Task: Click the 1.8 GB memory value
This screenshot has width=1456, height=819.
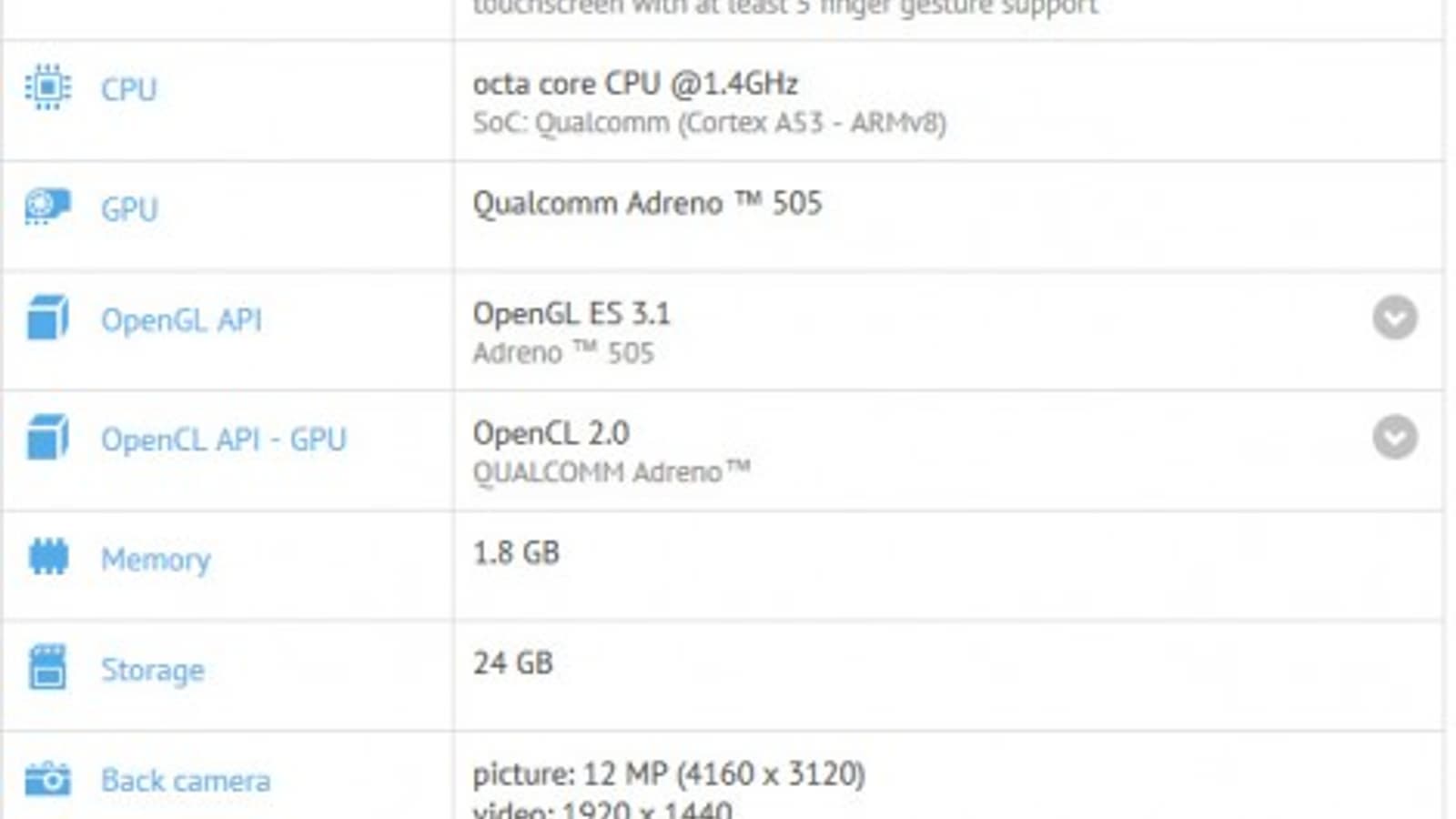Action: click(x=516, y=552)
